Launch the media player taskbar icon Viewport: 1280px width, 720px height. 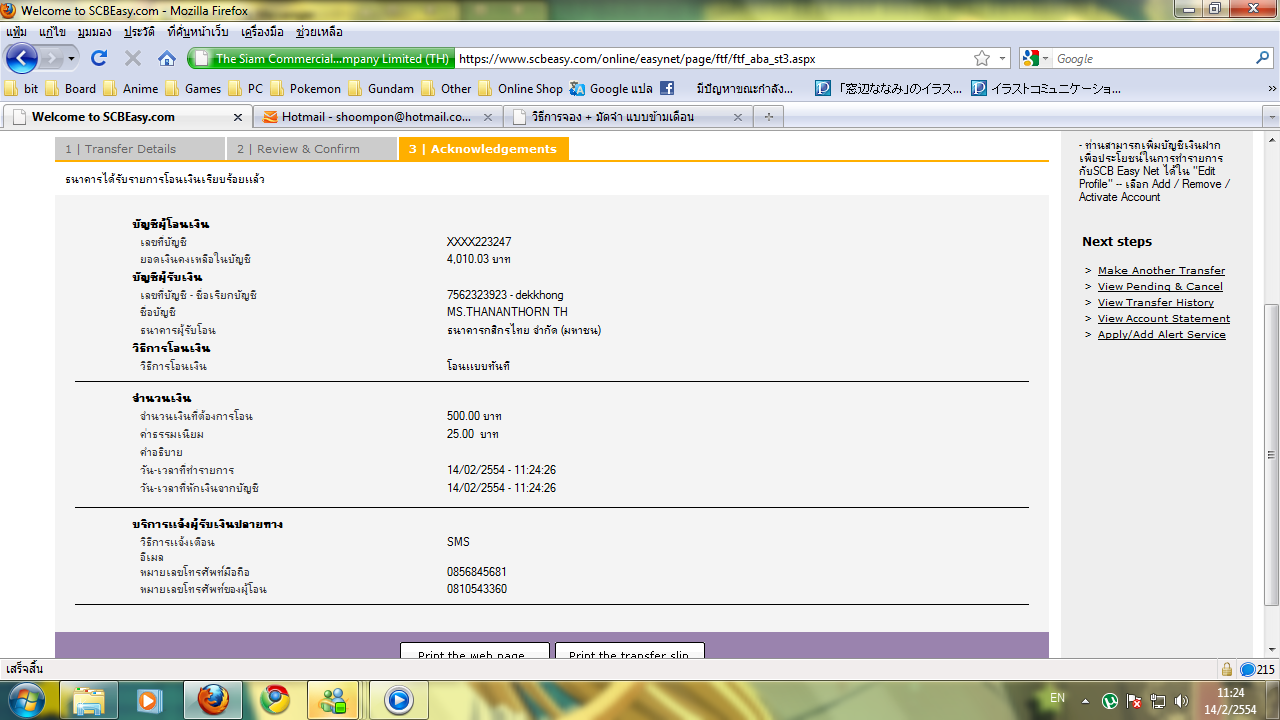(150, 699)
